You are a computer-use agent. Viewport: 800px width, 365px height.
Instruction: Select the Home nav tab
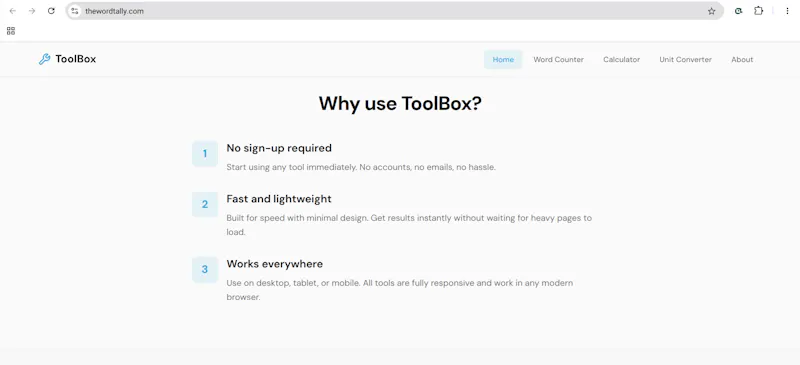tap(503, 59)
